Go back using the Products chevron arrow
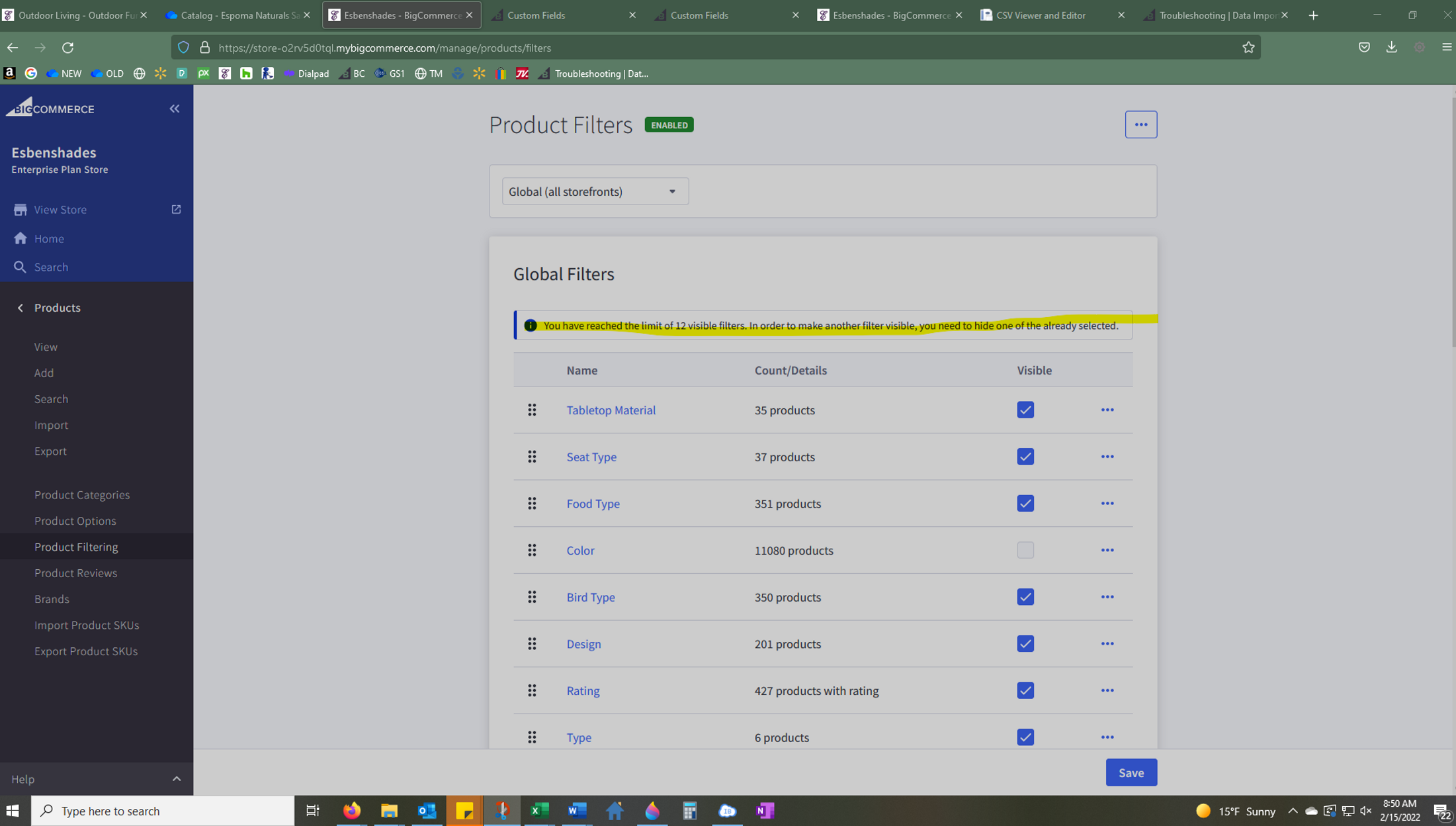 click(21, 308)
